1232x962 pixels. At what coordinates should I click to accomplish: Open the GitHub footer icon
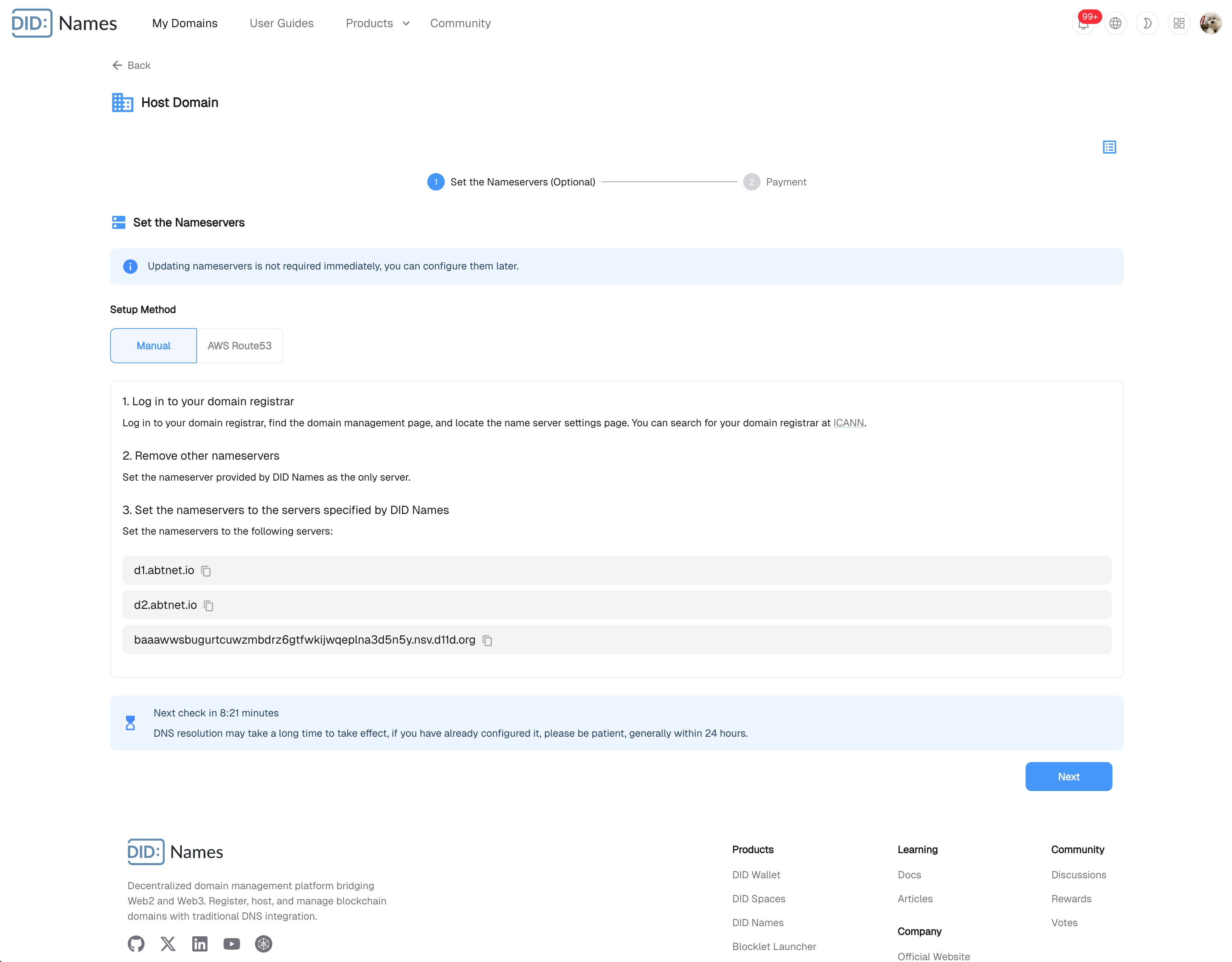[x=136, y=944]
